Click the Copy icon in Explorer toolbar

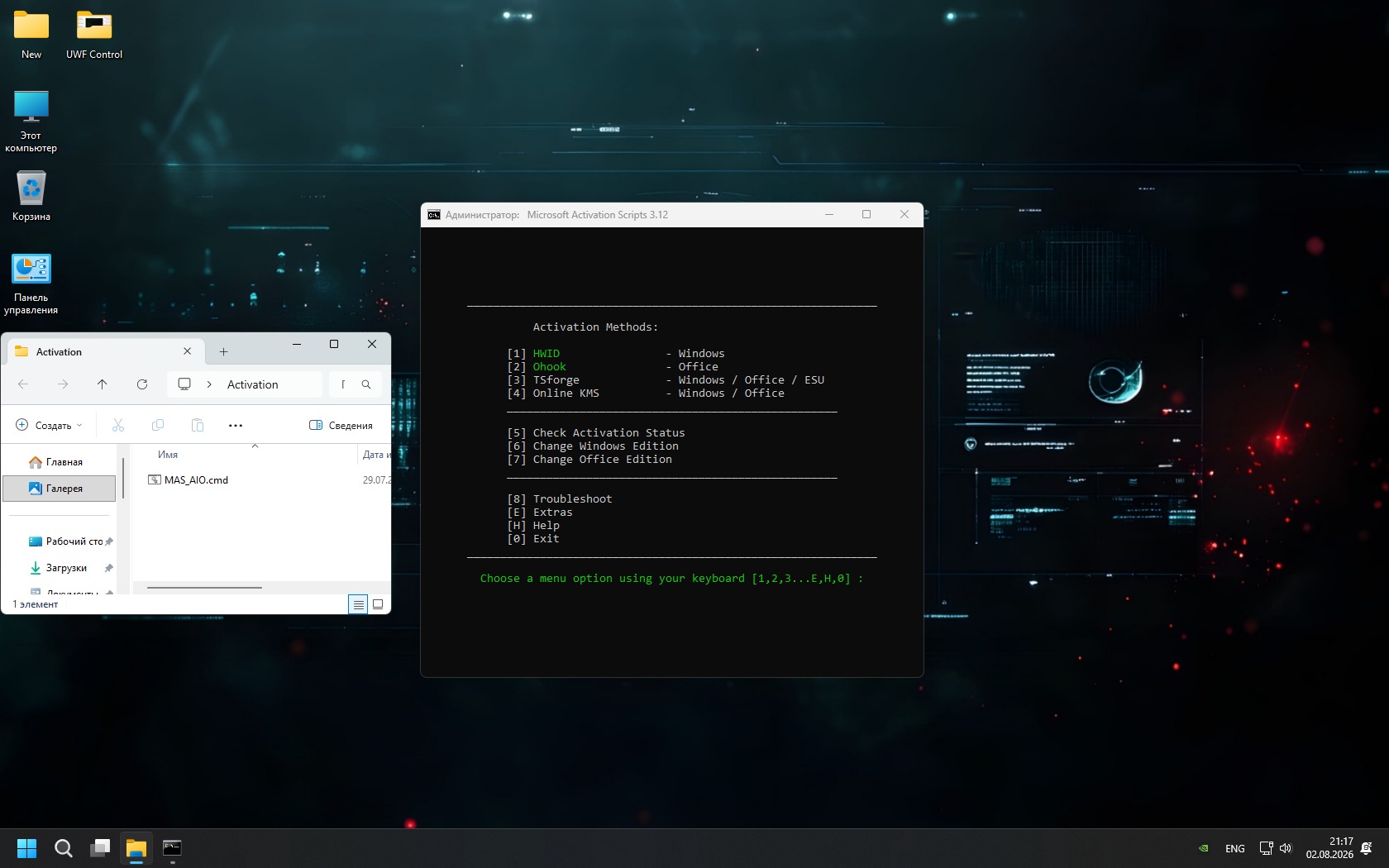tap(158, 425)
